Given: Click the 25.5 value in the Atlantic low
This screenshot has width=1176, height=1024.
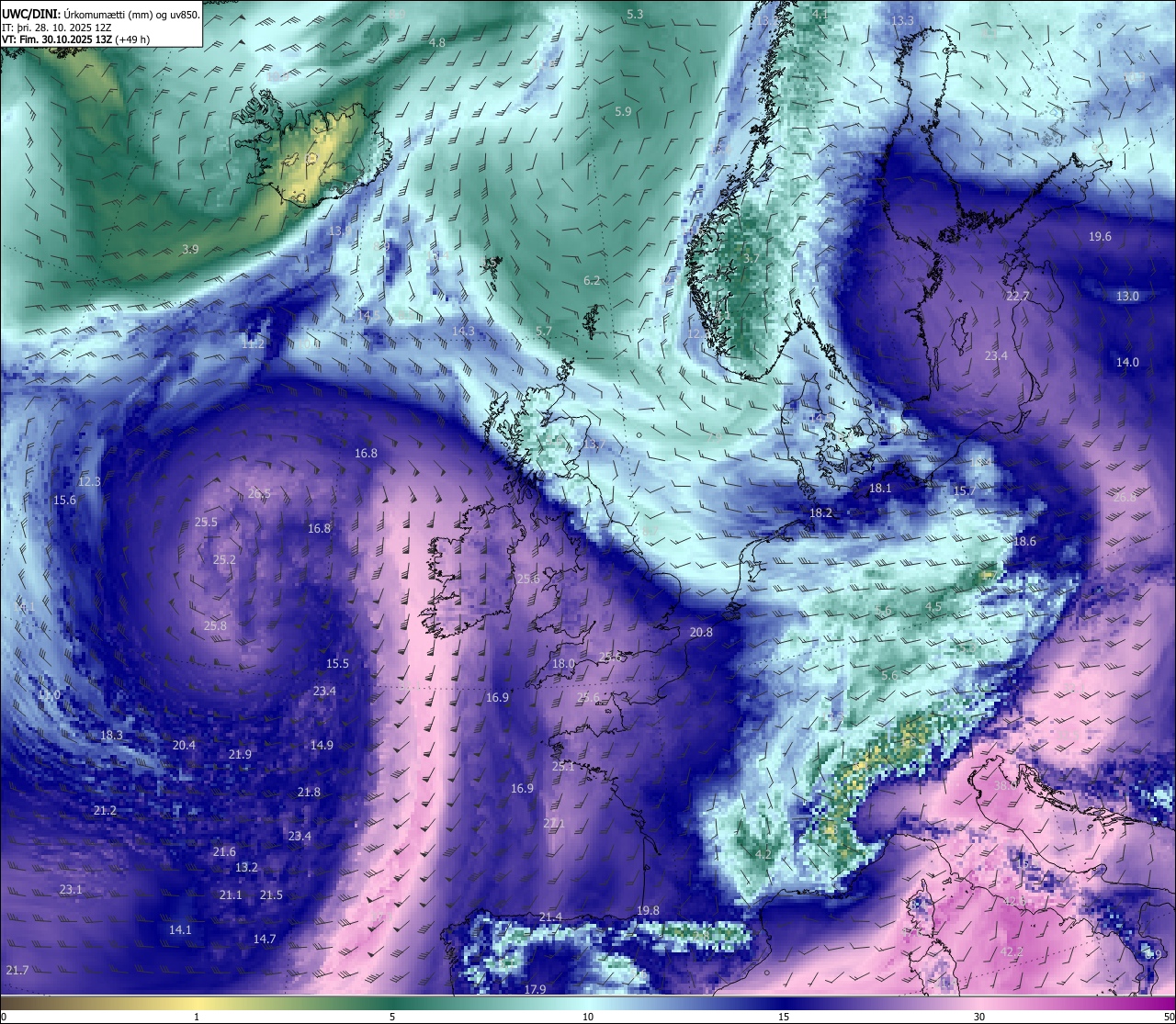Looking at the screenshot, I should click(x=206, y=523).
